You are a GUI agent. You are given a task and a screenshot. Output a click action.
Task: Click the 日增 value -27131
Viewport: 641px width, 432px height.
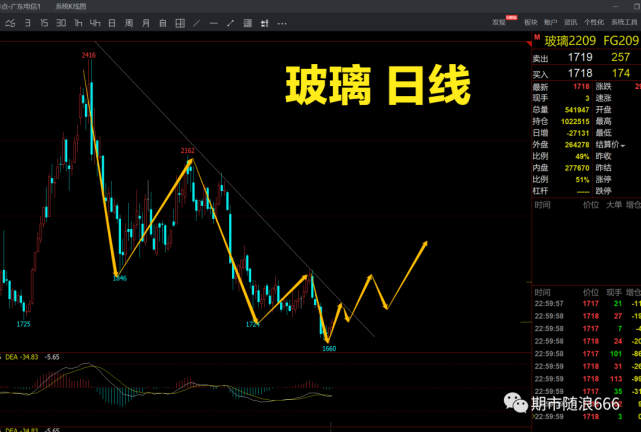pos(578,133)
